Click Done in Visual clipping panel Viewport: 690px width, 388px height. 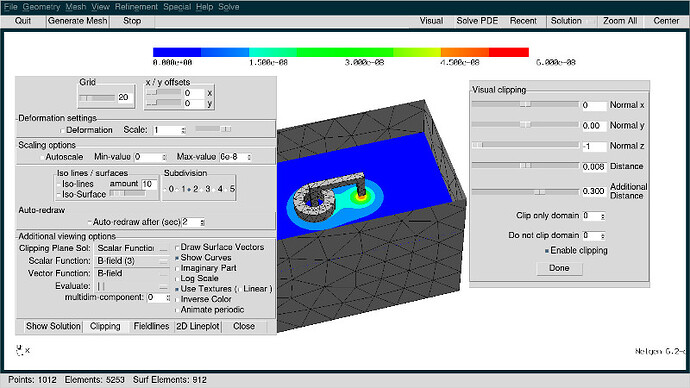(559, 268)
